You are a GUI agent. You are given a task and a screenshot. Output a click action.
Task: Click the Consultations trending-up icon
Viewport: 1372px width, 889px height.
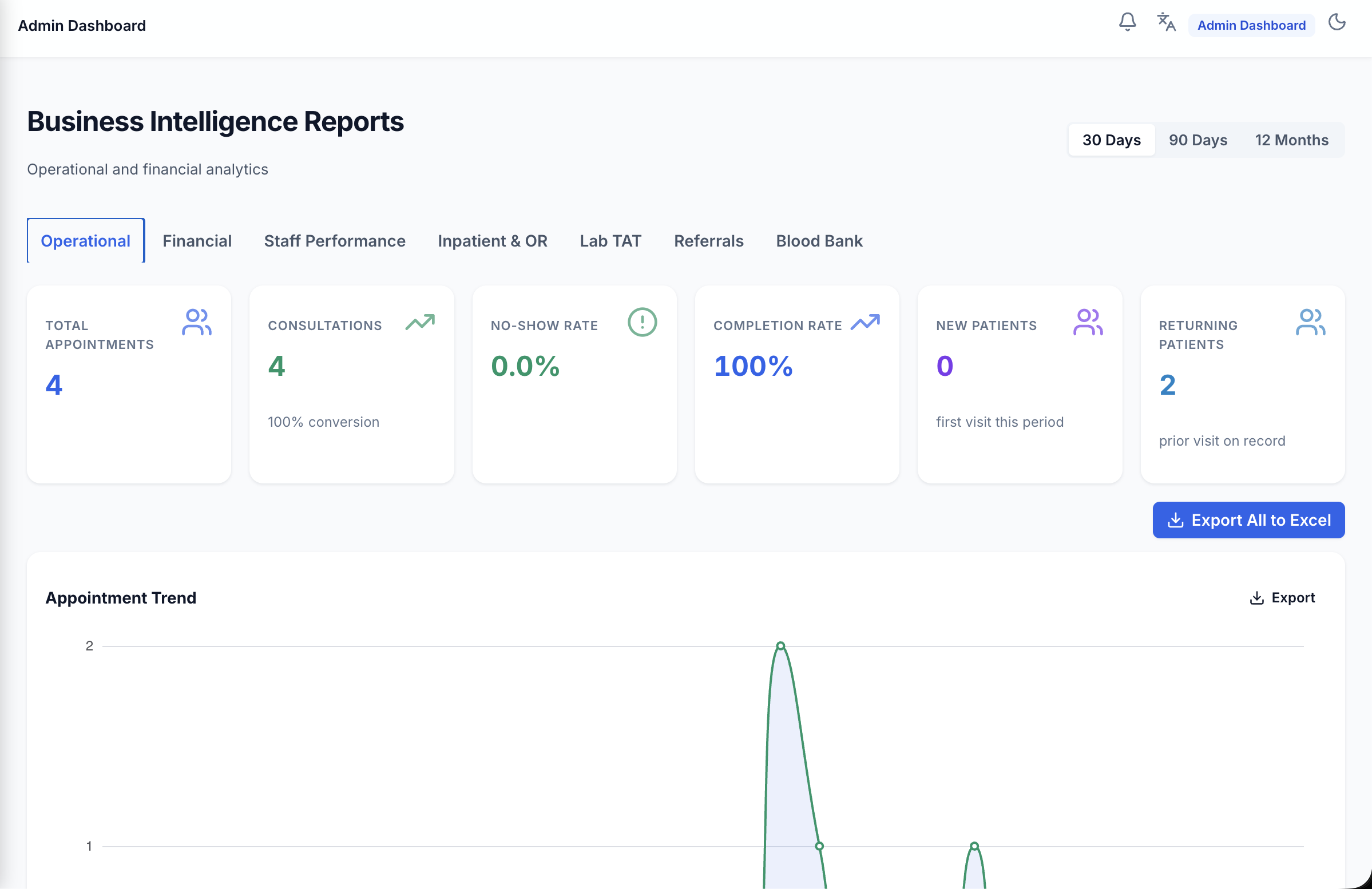(x=420, y=322)
